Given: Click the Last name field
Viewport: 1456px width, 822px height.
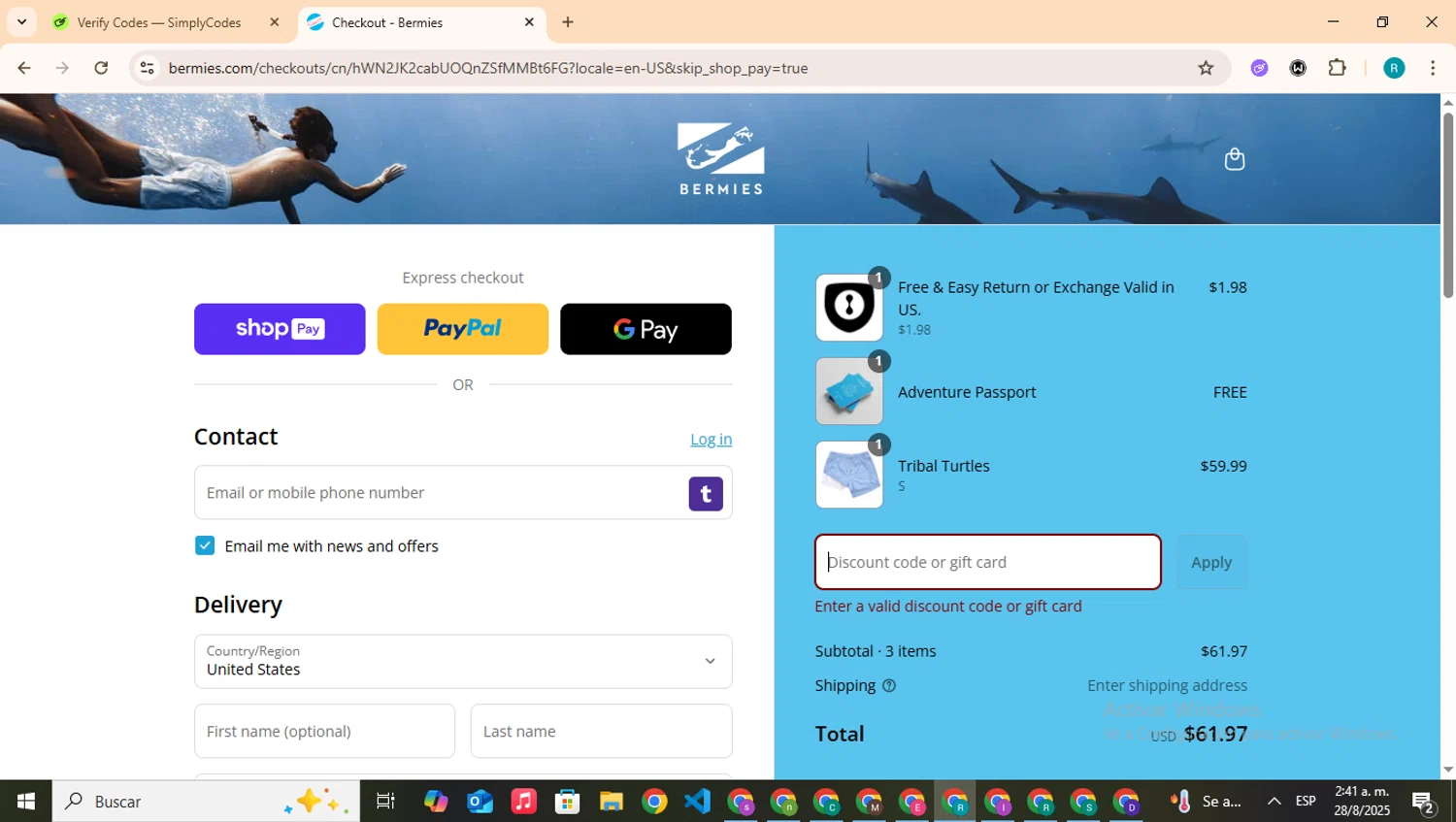Looking at the screenshot, I should pyautogui.click(x=601, y=731).
